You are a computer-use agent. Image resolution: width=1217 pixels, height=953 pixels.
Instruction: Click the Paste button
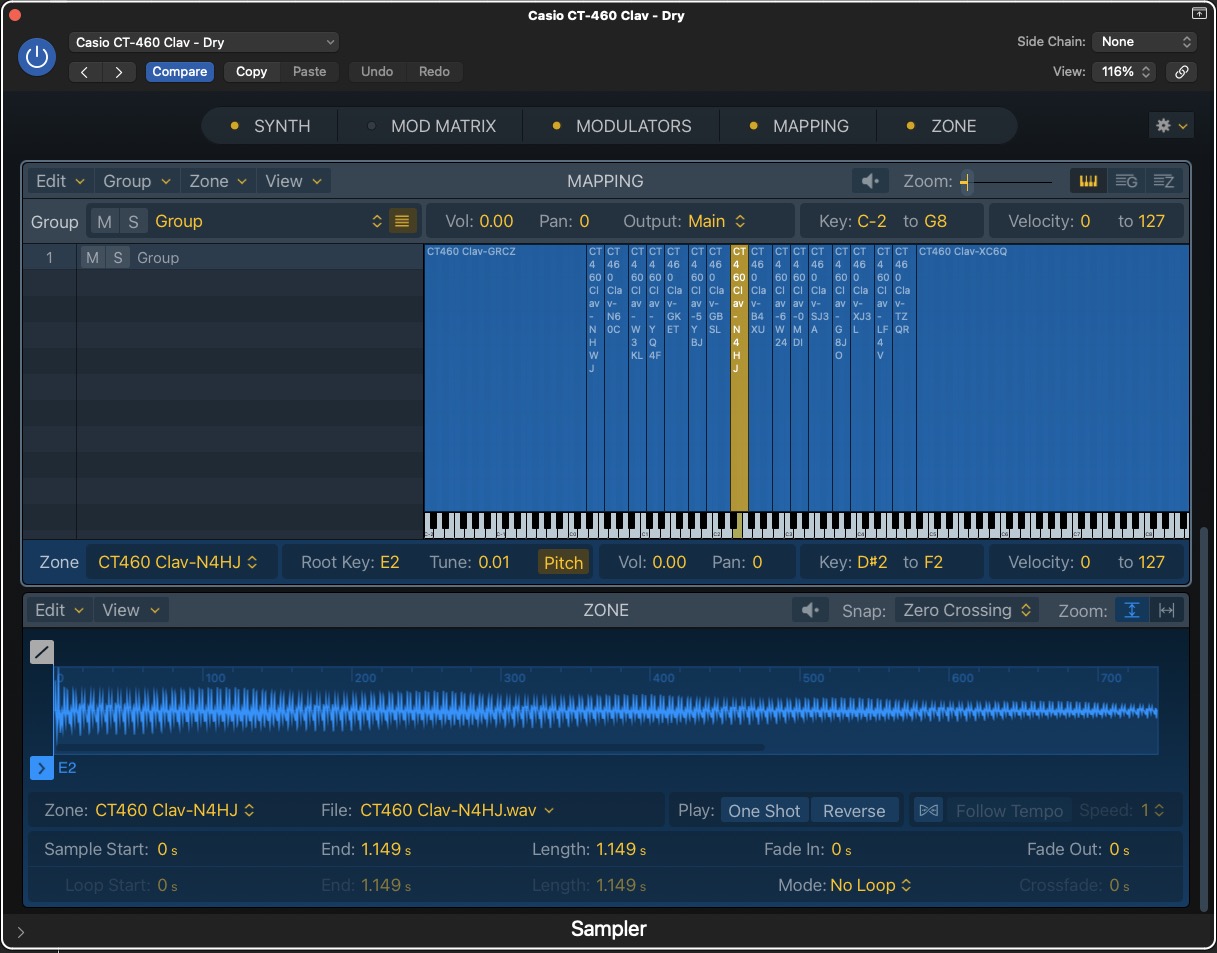point(309,72)
